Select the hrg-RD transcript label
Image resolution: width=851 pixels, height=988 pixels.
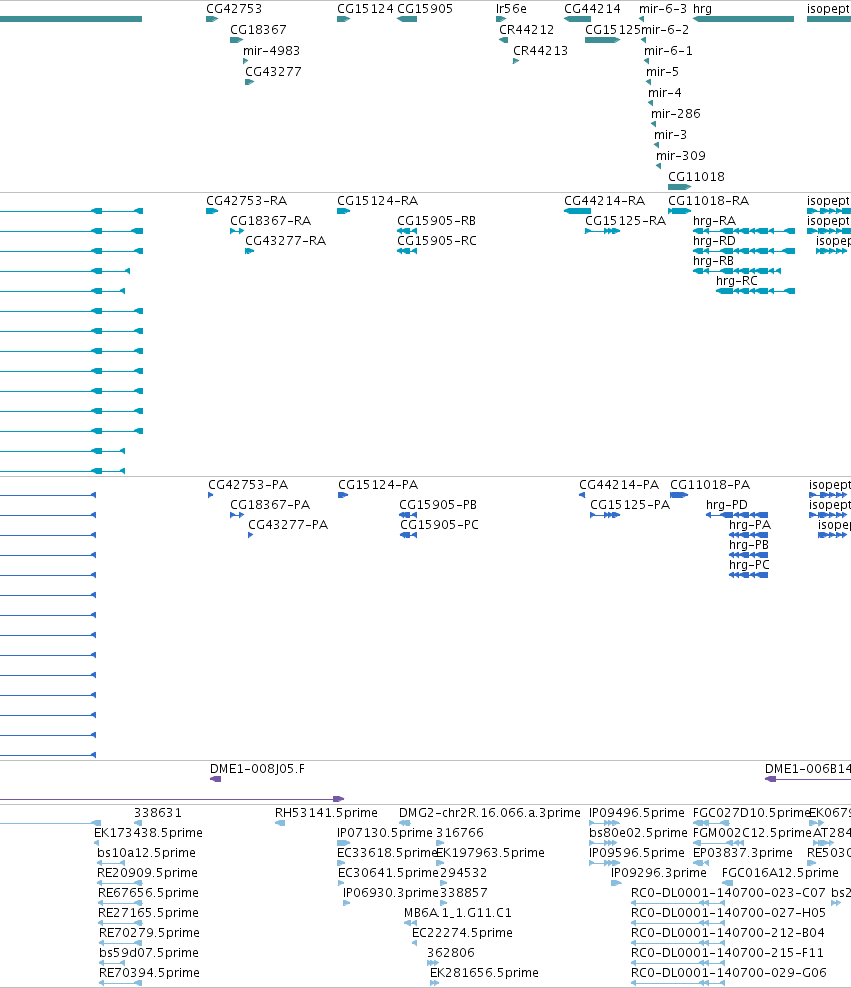(x=714, y=241)
